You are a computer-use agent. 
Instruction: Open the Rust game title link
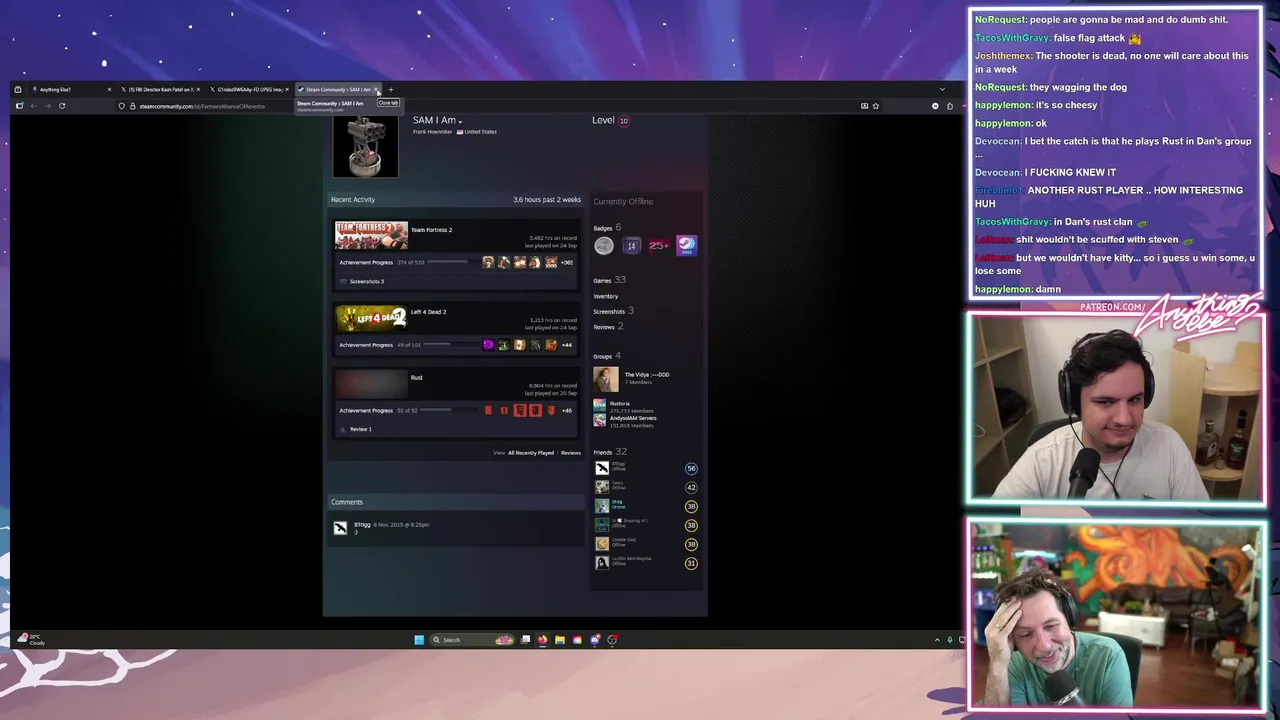coord(416,378)
